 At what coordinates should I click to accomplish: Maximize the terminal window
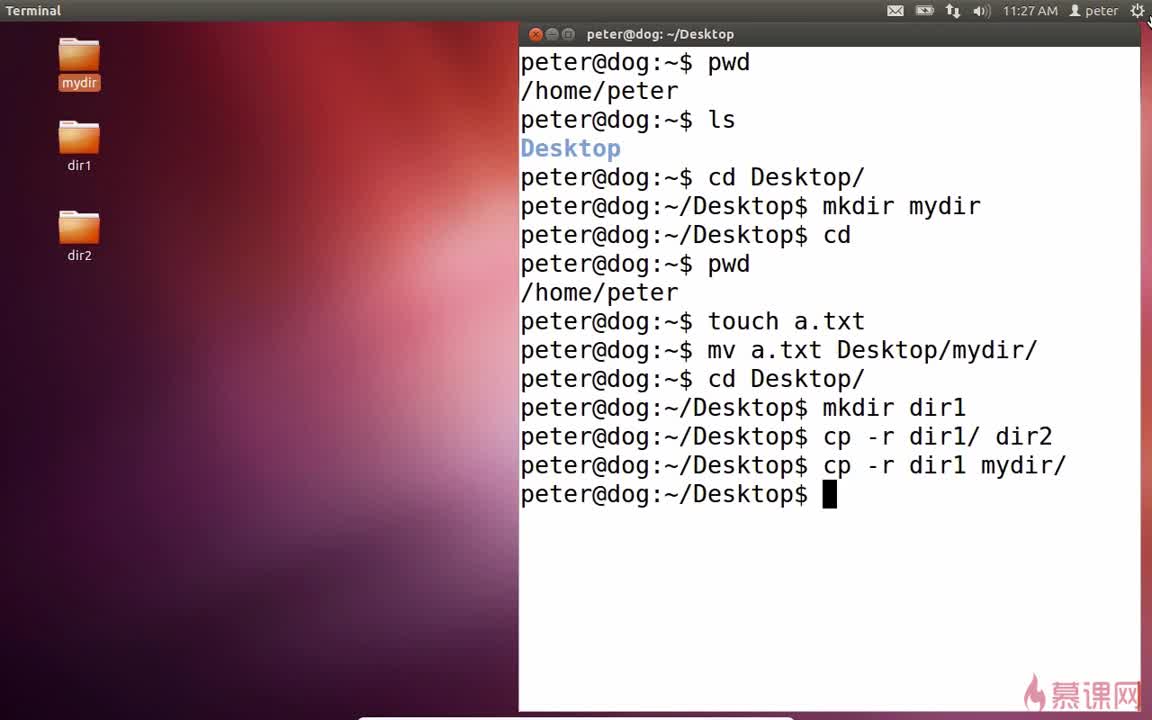point(568,35)
